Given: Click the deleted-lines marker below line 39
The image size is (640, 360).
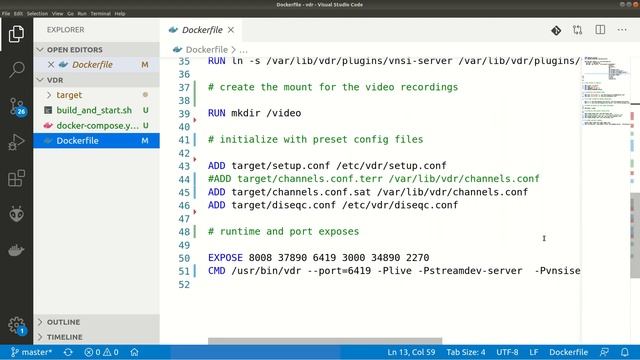Looking at the screenshot, I should 195,120.
